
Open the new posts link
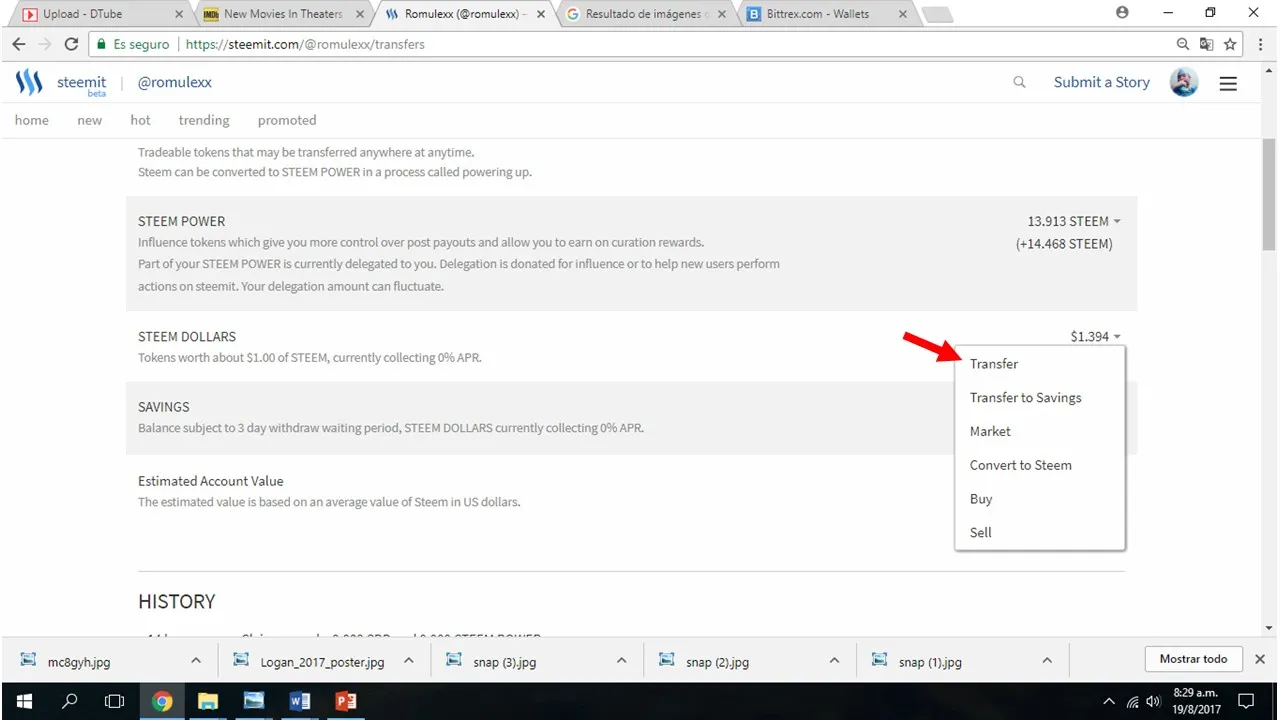pyautogui.click(x=90, y=120)
